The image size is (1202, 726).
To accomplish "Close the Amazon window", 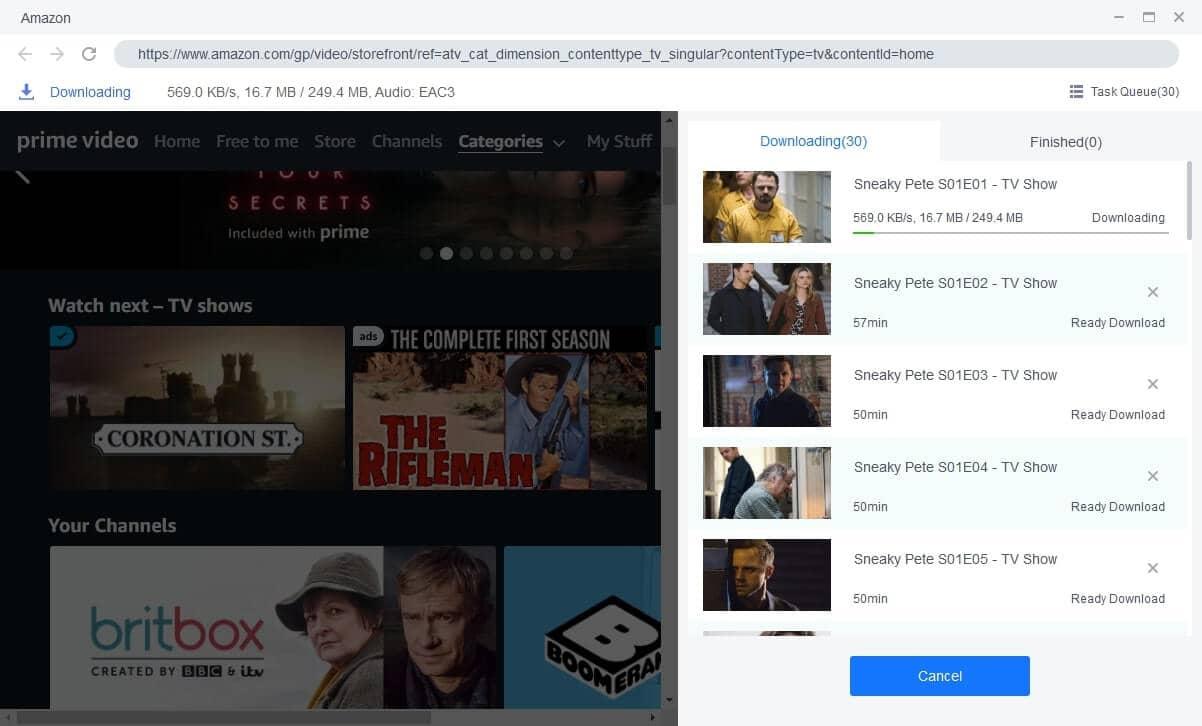I will pos(1180,17).
